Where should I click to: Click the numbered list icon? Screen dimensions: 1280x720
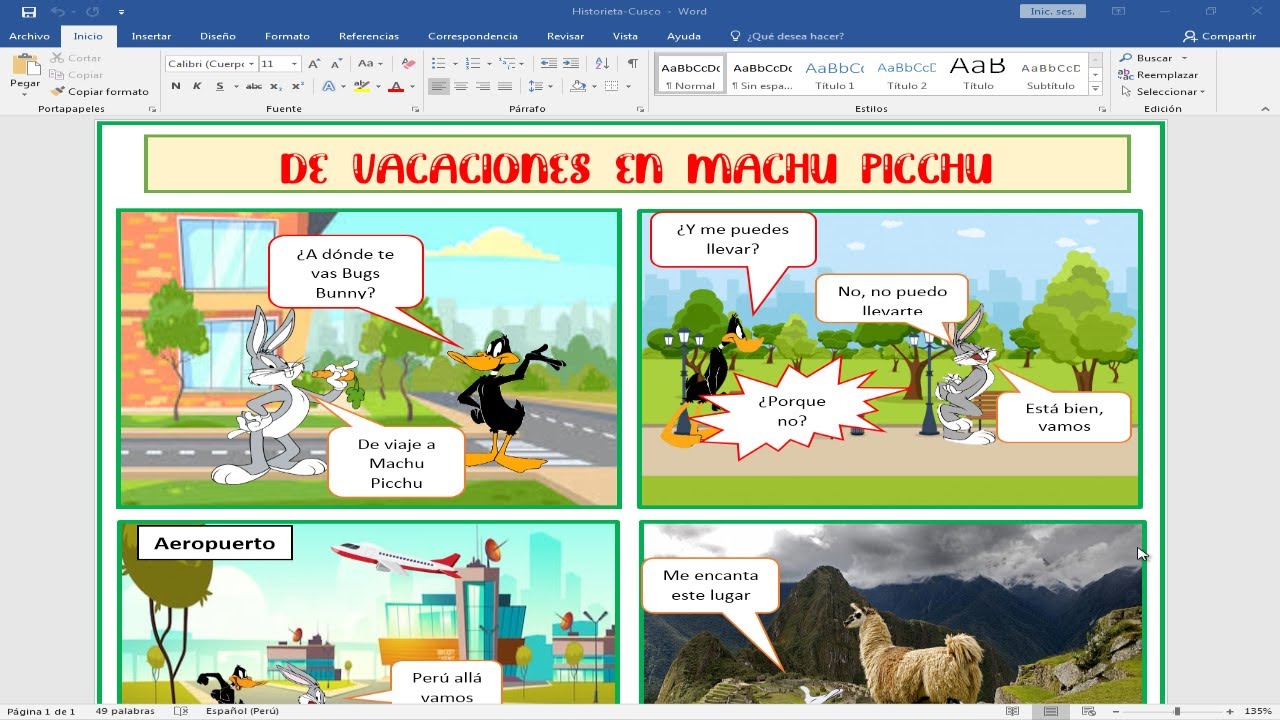tap(473, 63)
